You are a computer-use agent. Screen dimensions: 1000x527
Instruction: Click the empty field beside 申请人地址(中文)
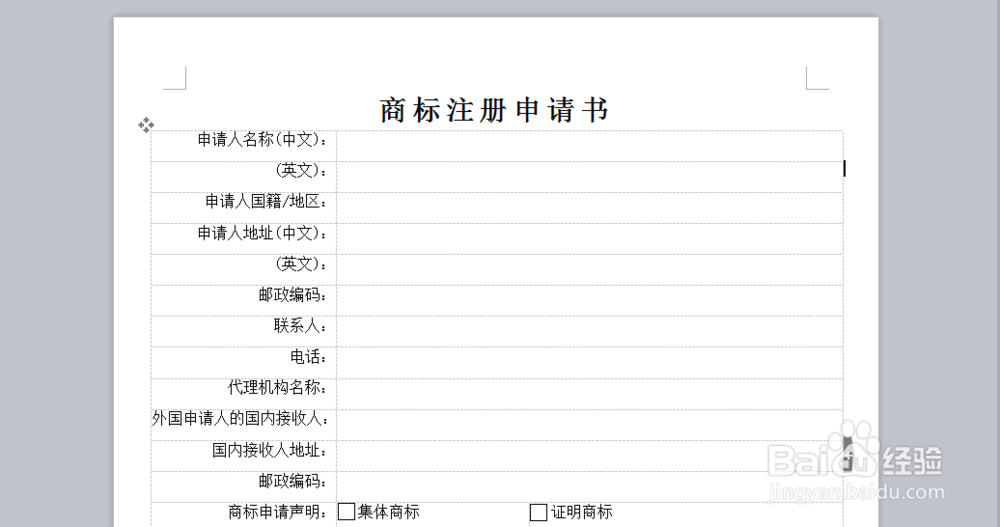click(590, 239)
